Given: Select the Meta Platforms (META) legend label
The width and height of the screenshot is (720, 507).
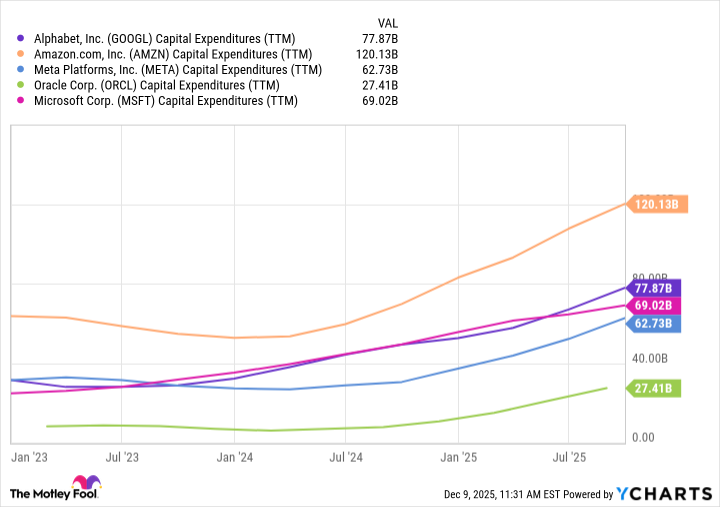Looking at the screenshot, I should coord(178,70).
